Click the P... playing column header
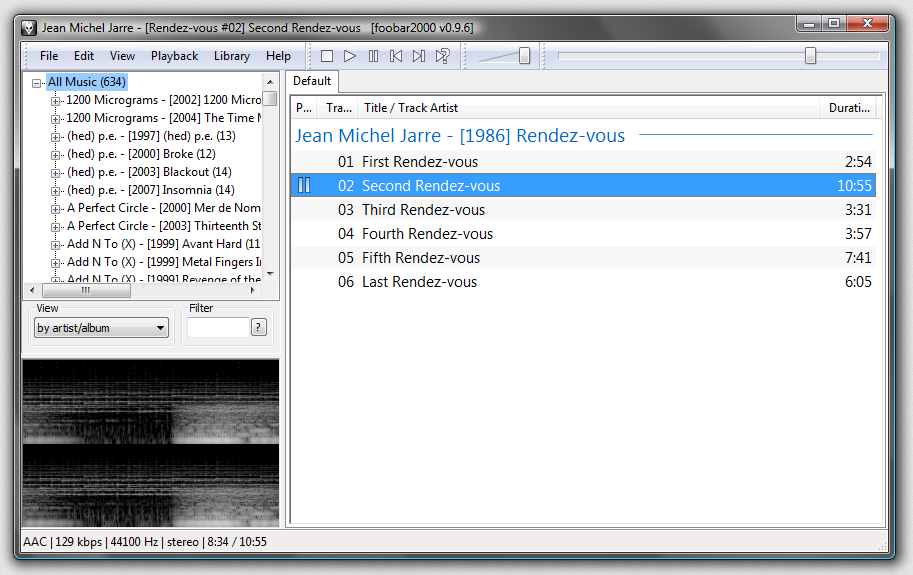Image resolution: width=913 pixels, height=575 pixels. coord(305,108)
